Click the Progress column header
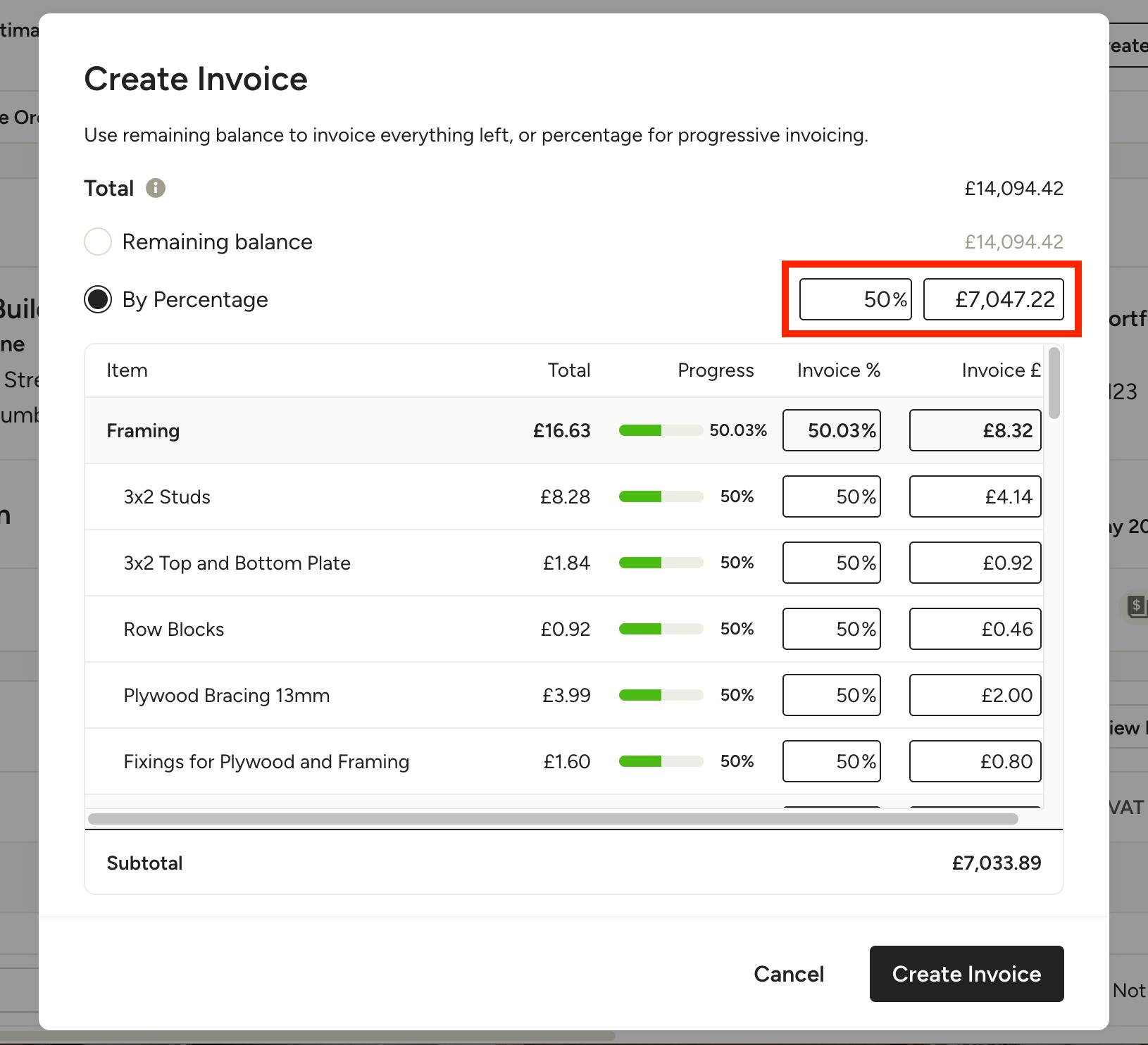The image size is (1148, 1045). (x=716, y=370)
